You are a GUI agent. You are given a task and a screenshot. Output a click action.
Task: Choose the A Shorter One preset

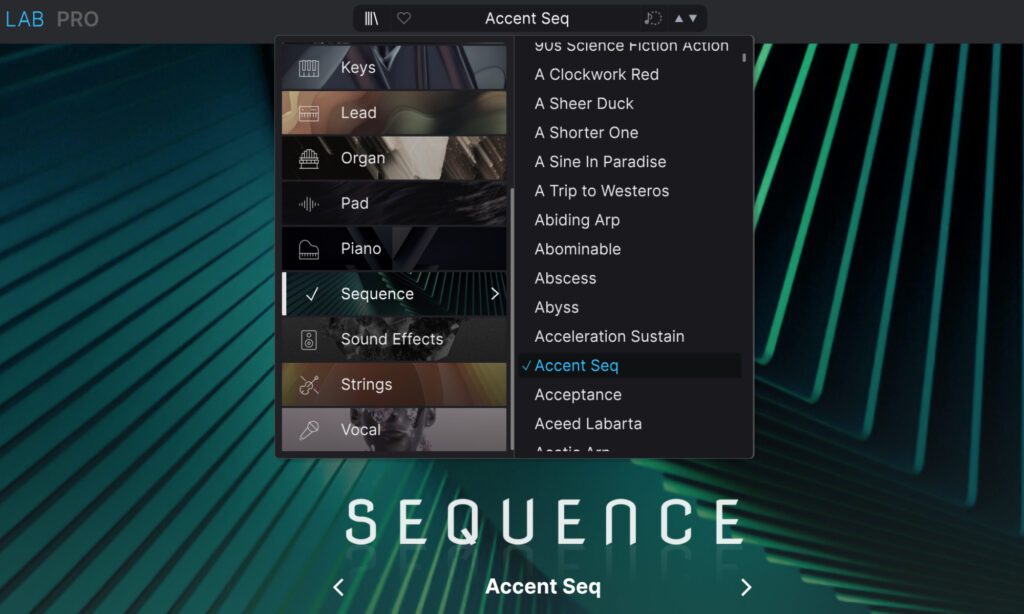586,133
